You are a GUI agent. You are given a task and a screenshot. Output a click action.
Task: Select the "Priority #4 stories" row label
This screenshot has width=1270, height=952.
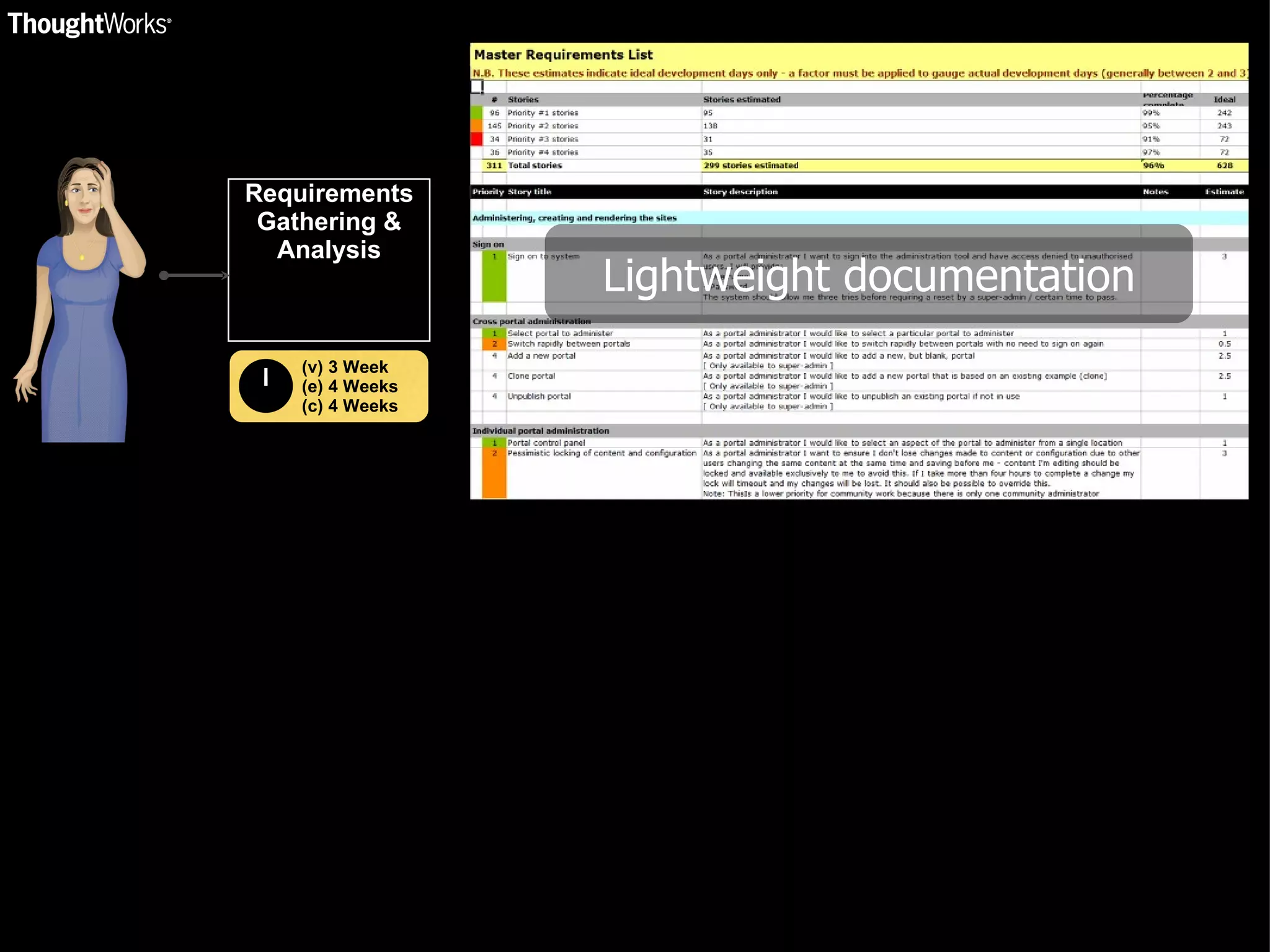543,152
